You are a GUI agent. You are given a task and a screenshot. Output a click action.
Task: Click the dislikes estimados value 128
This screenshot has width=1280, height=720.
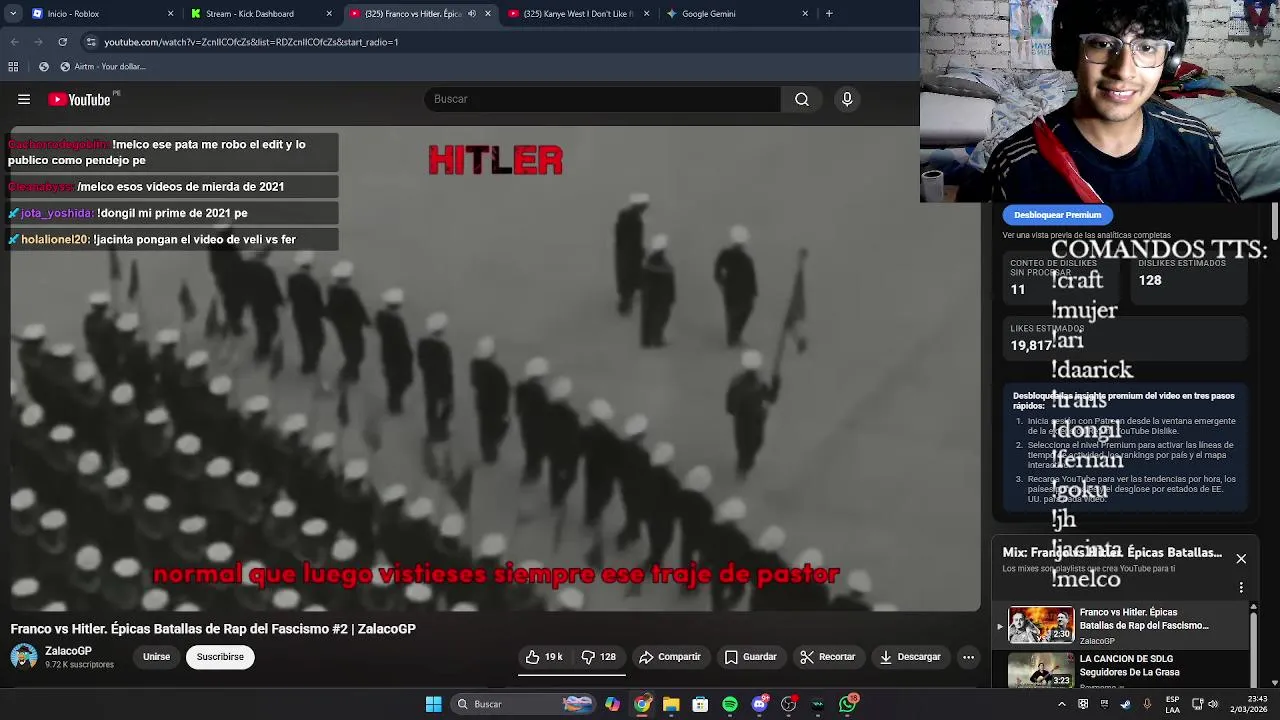coord(1150,281)
